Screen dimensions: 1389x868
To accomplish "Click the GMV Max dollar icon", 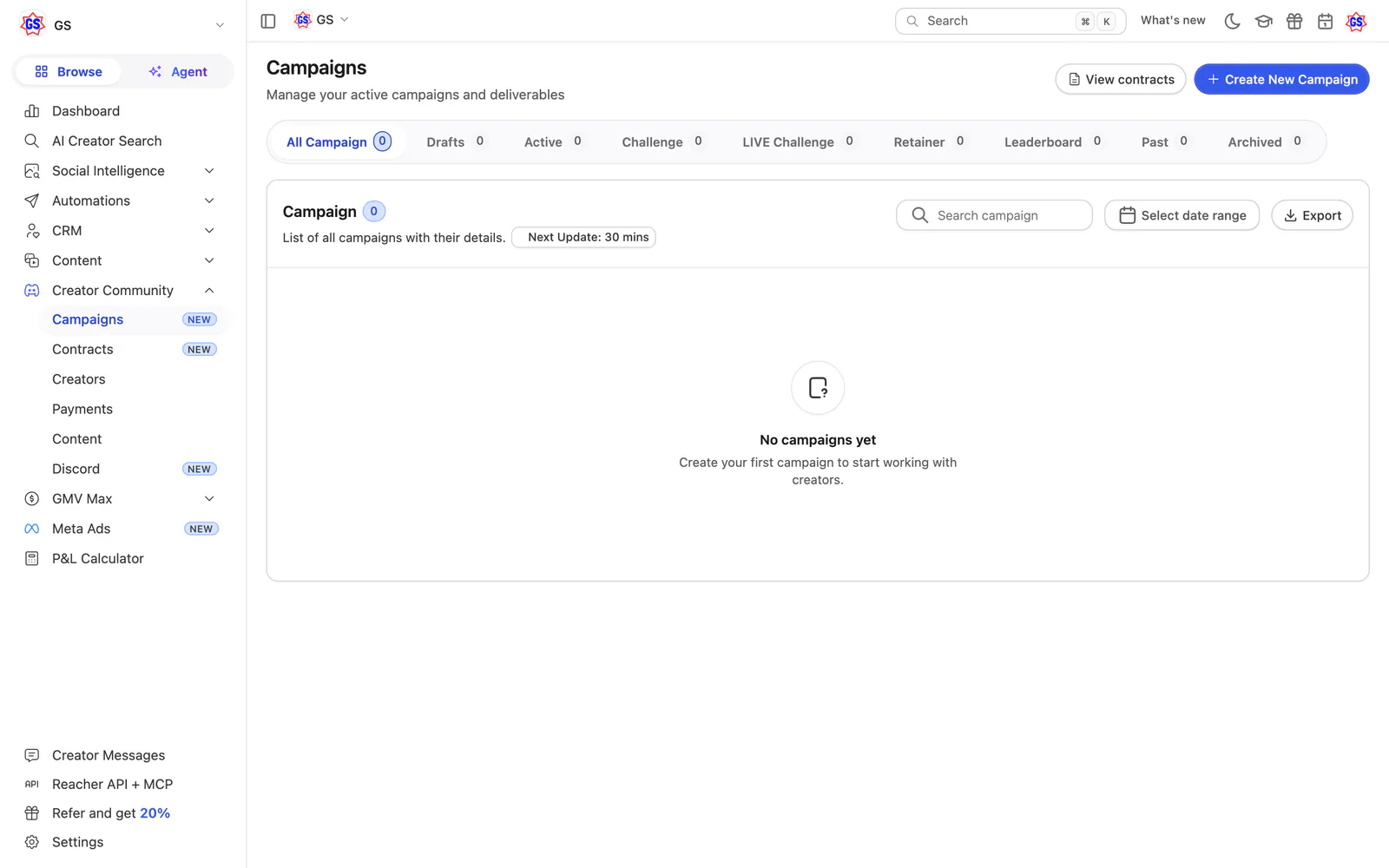I will tap(32, 499).
